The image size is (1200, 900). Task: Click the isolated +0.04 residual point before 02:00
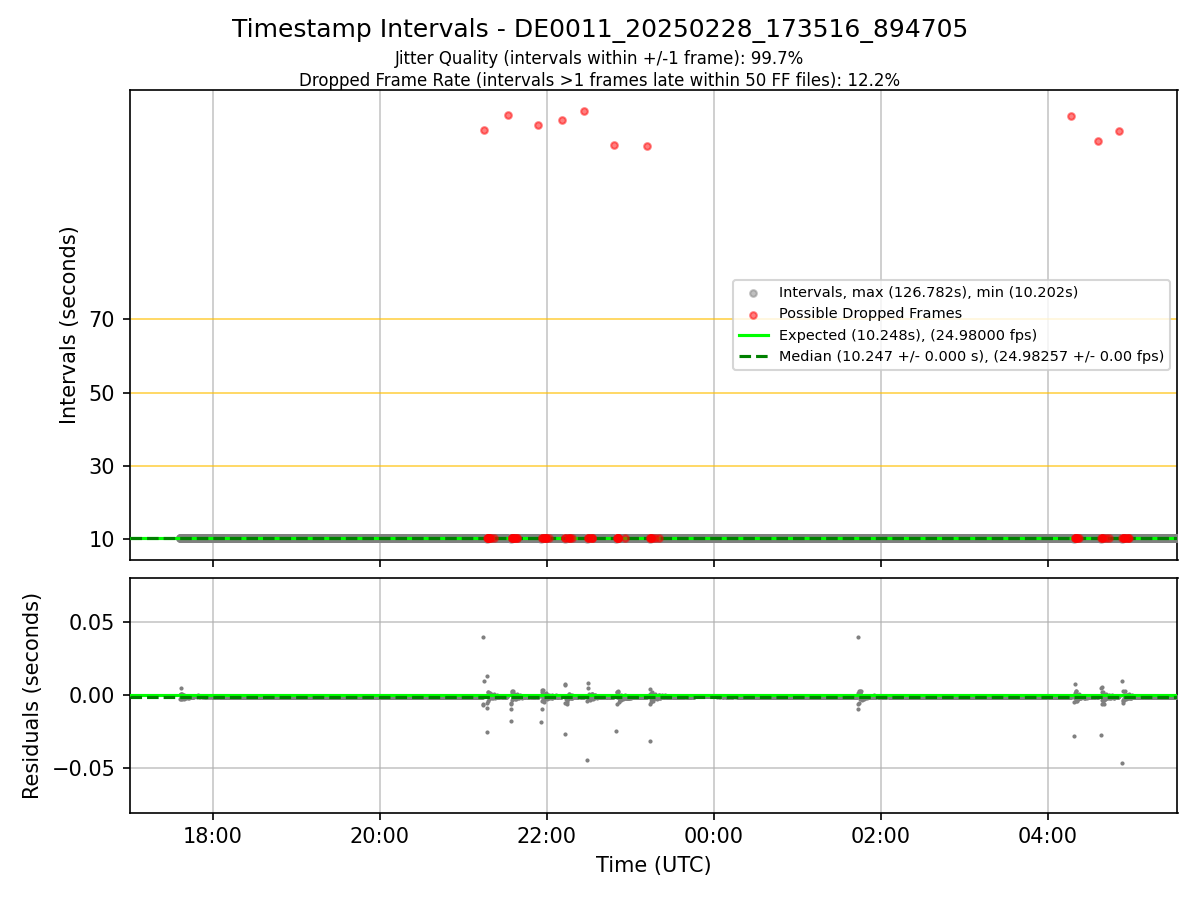(858, 637)
